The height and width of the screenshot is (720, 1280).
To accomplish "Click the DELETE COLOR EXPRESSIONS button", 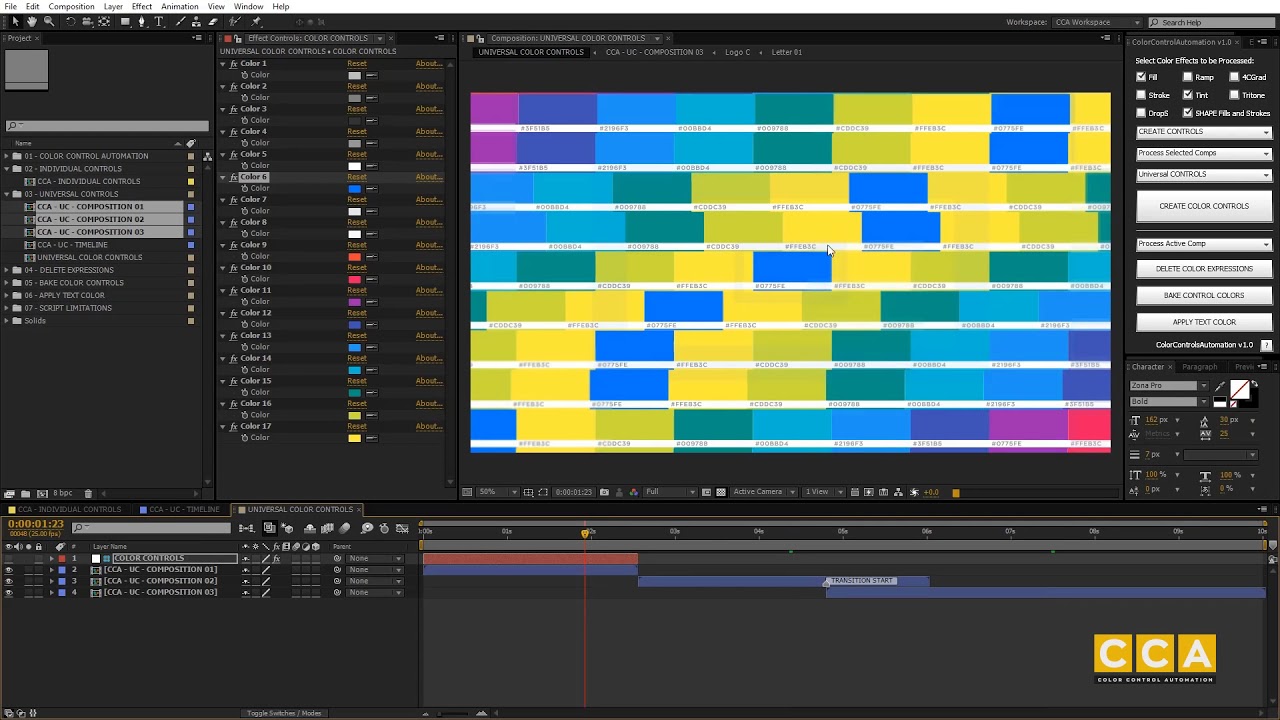I will [x=1204, y=268].
